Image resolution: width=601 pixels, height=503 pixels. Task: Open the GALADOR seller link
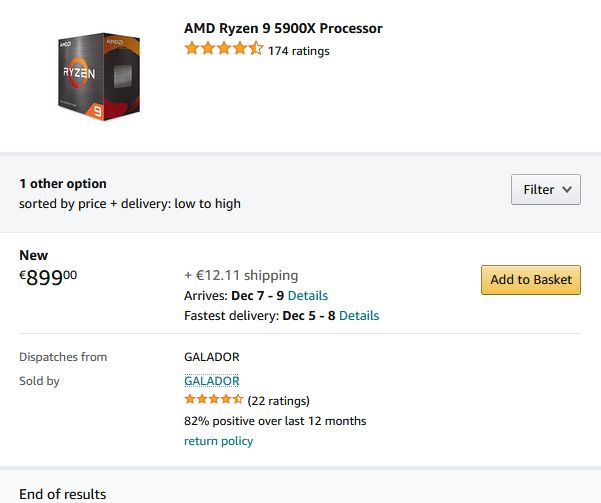[212, 381]
